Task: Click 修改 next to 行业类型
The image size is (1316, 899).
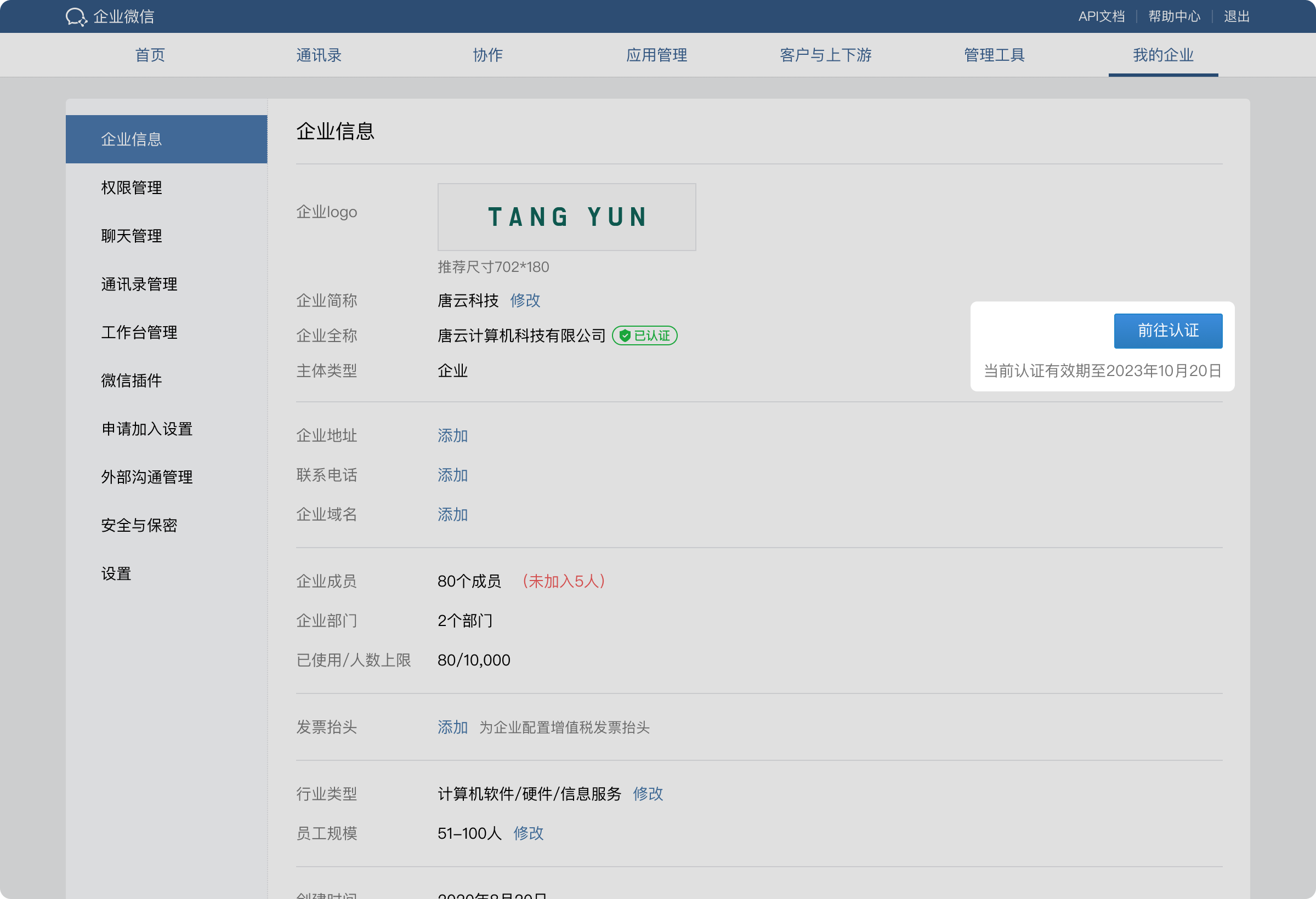Action: [648, 794]
